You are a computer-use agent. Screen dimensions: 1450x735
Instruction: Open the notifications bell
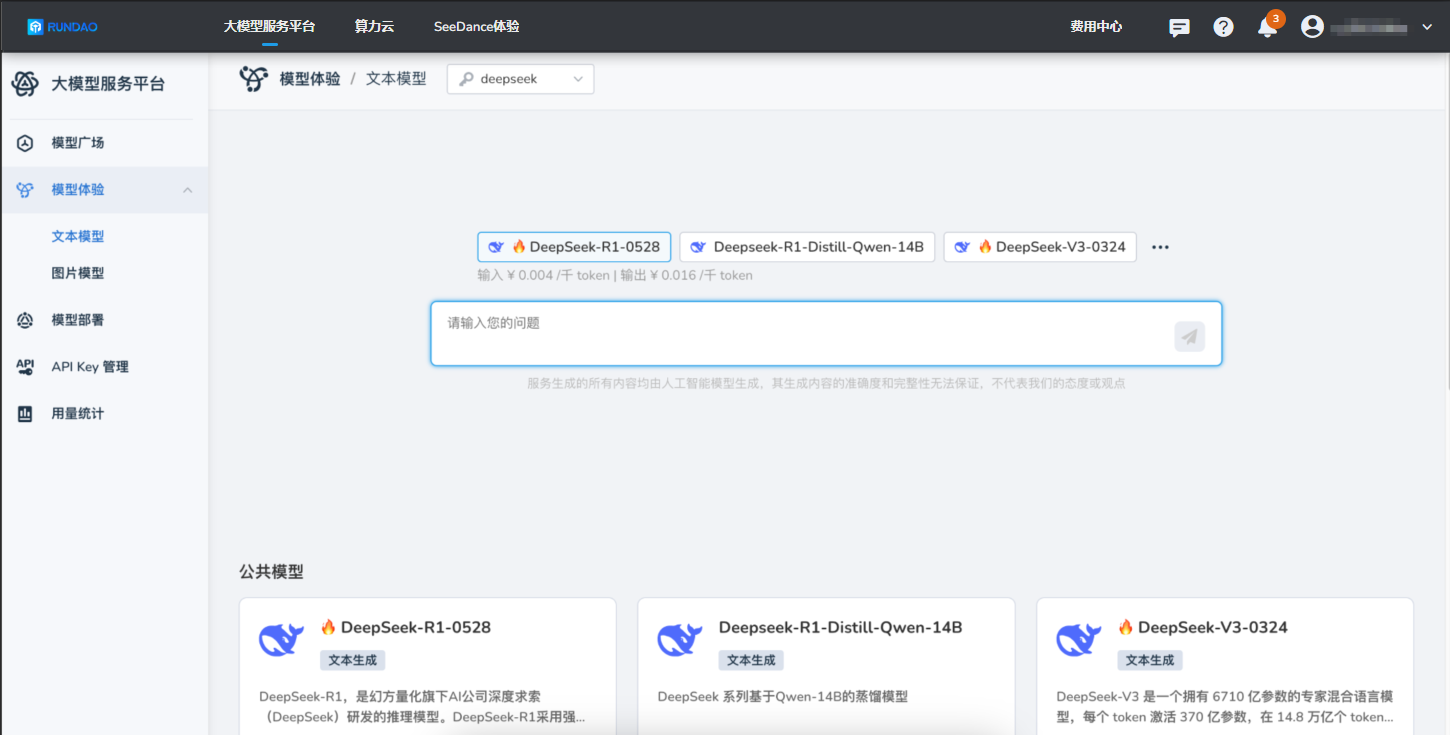pos(1267,27)
